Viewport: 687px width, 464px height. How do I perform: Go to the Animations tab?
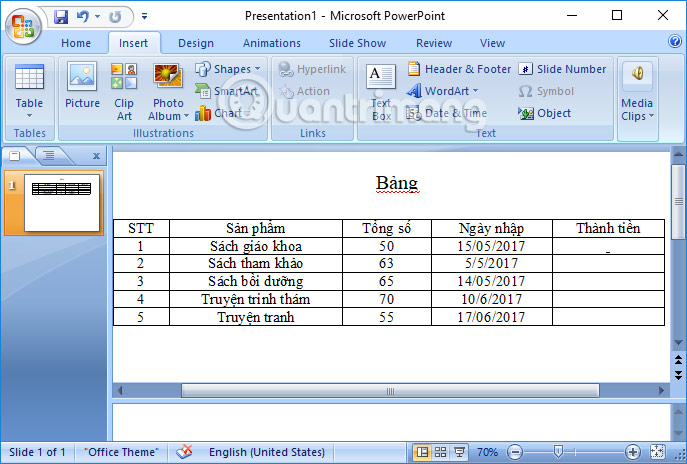[272, 43]
